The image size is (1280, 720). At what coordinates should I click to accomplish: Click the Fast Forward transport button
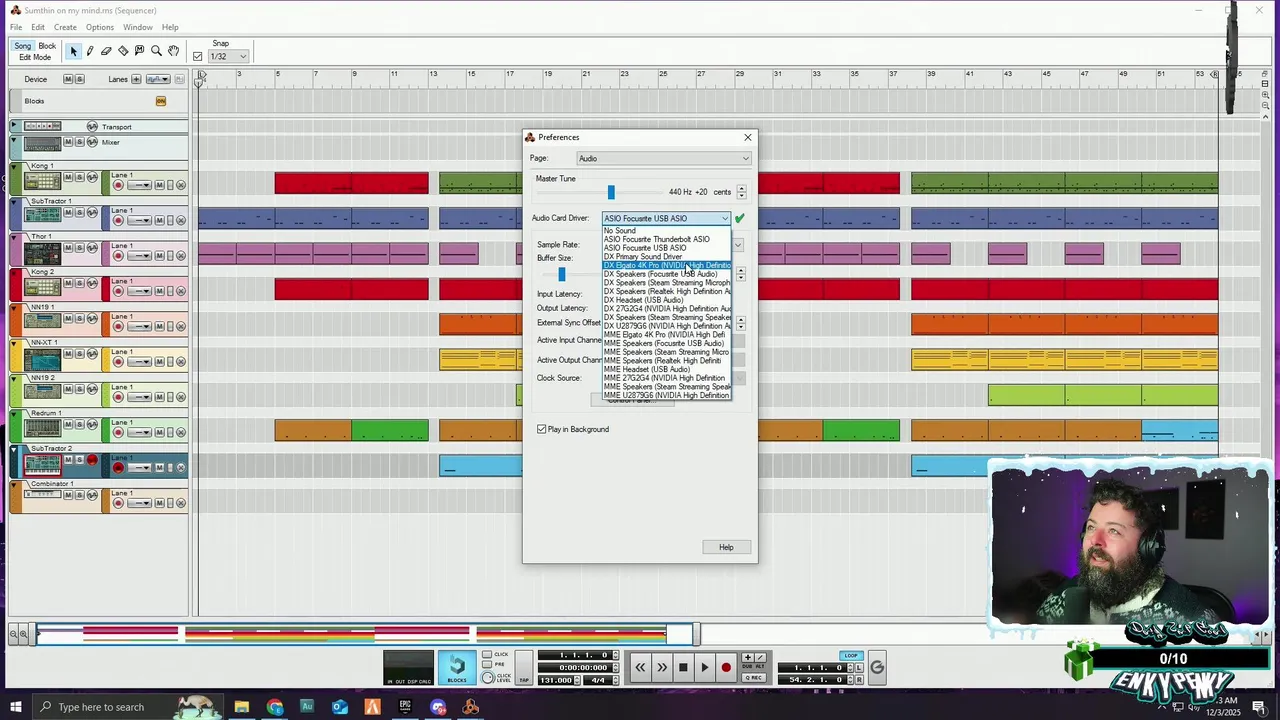(661, 668)
